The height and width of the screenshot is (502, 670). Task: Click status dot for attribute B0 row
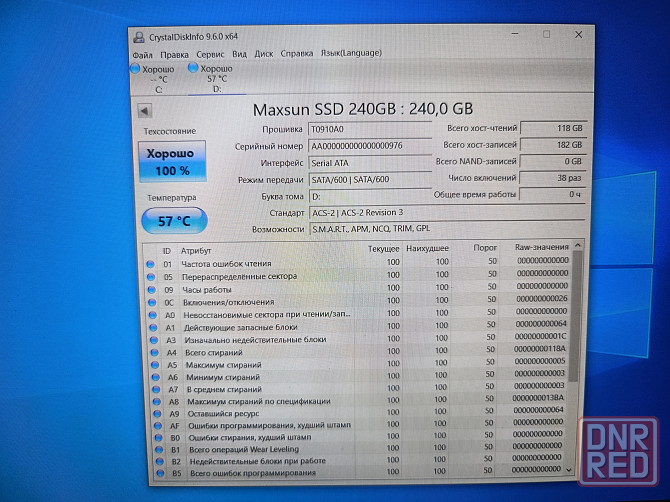(159, 437)
